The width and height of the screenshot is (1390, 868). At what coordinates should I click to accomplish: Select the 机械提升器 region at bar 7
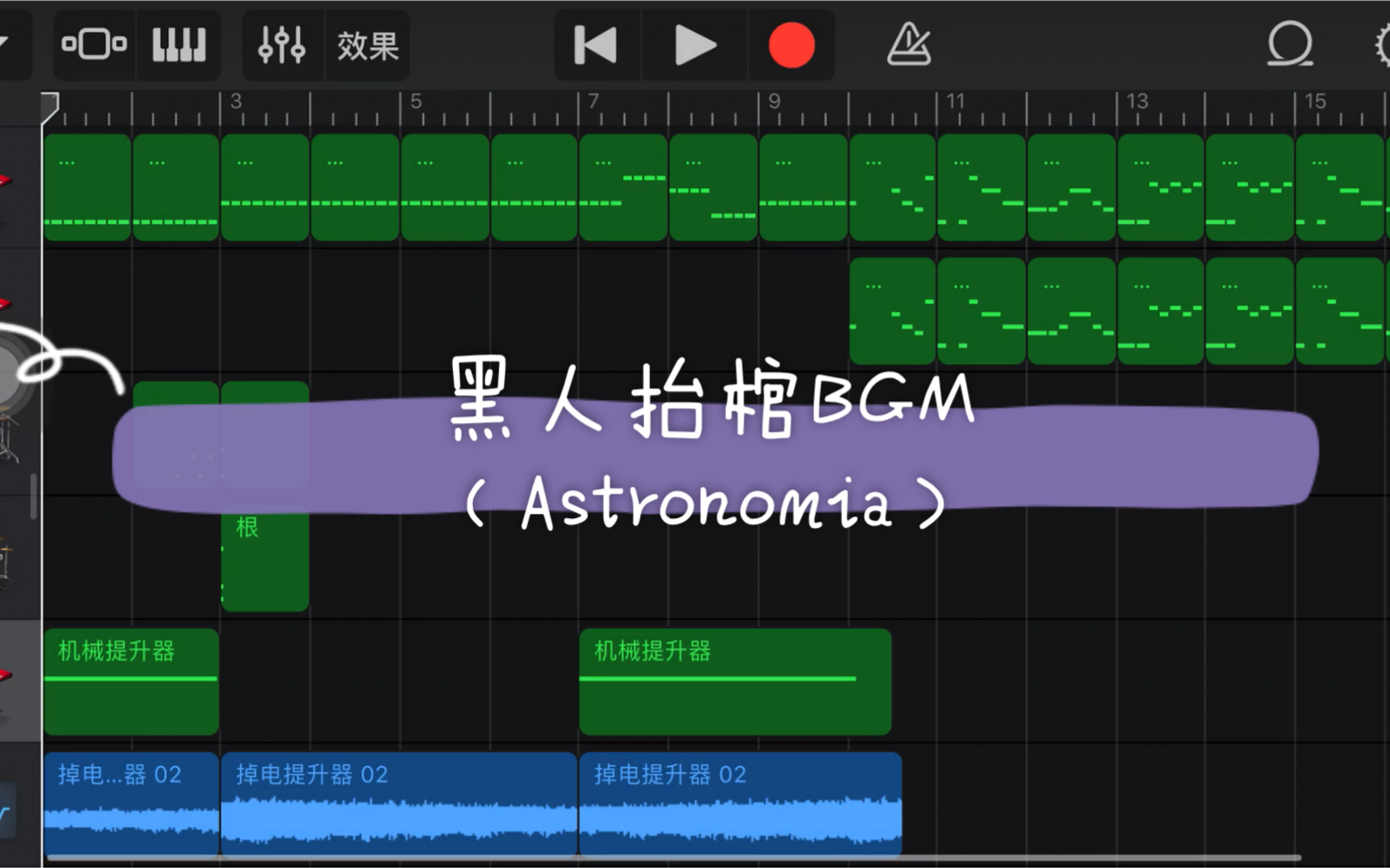736,681
